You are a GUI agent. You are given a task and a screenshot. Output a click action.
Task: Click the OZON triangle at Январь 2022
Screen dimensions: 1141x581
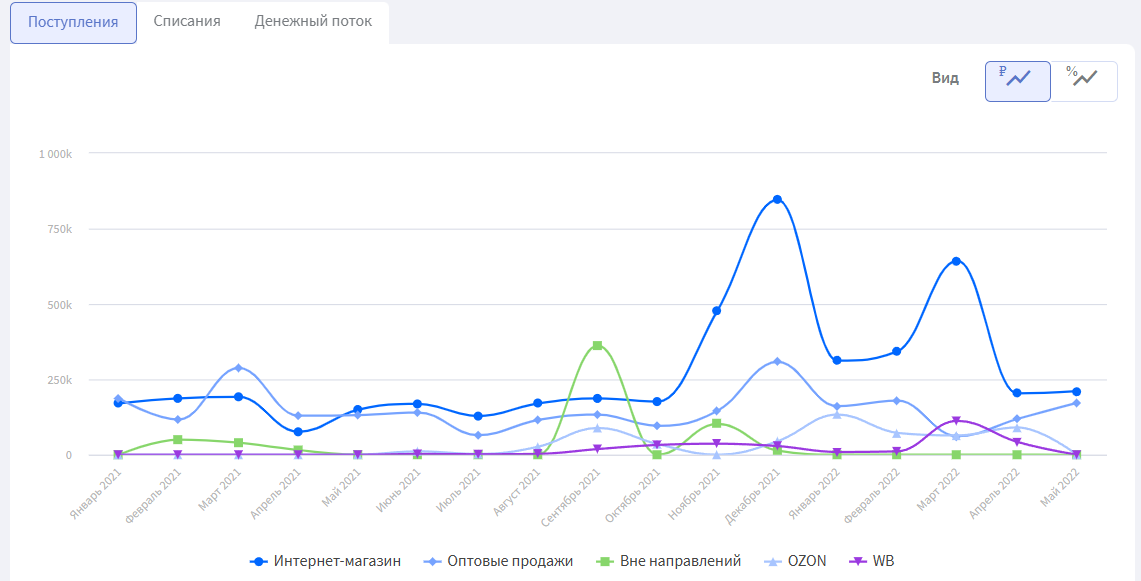(x=837, y=414)
